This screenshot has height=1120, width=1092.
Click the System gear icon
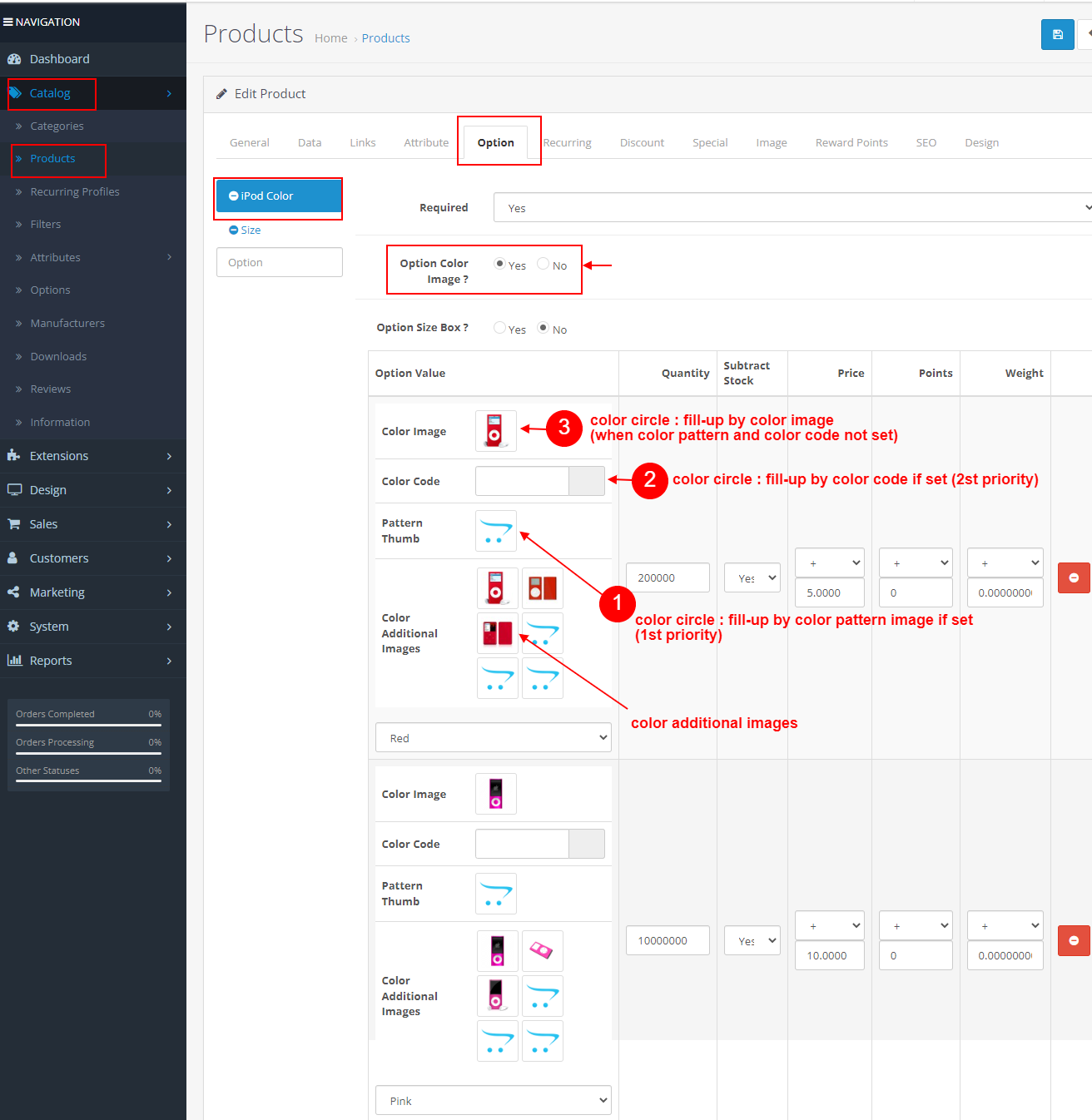[x=14, y=627]
